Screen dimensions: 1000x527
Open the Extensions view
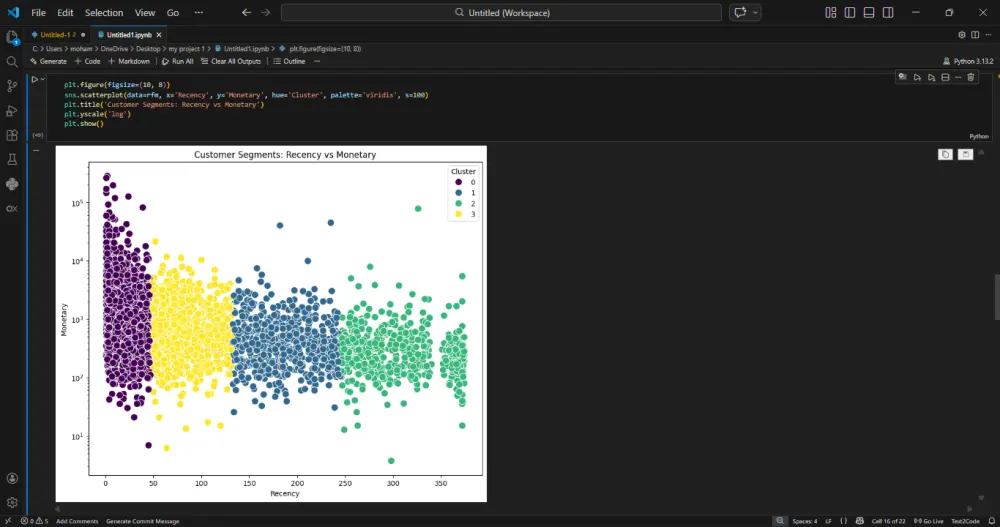[12, 135]
